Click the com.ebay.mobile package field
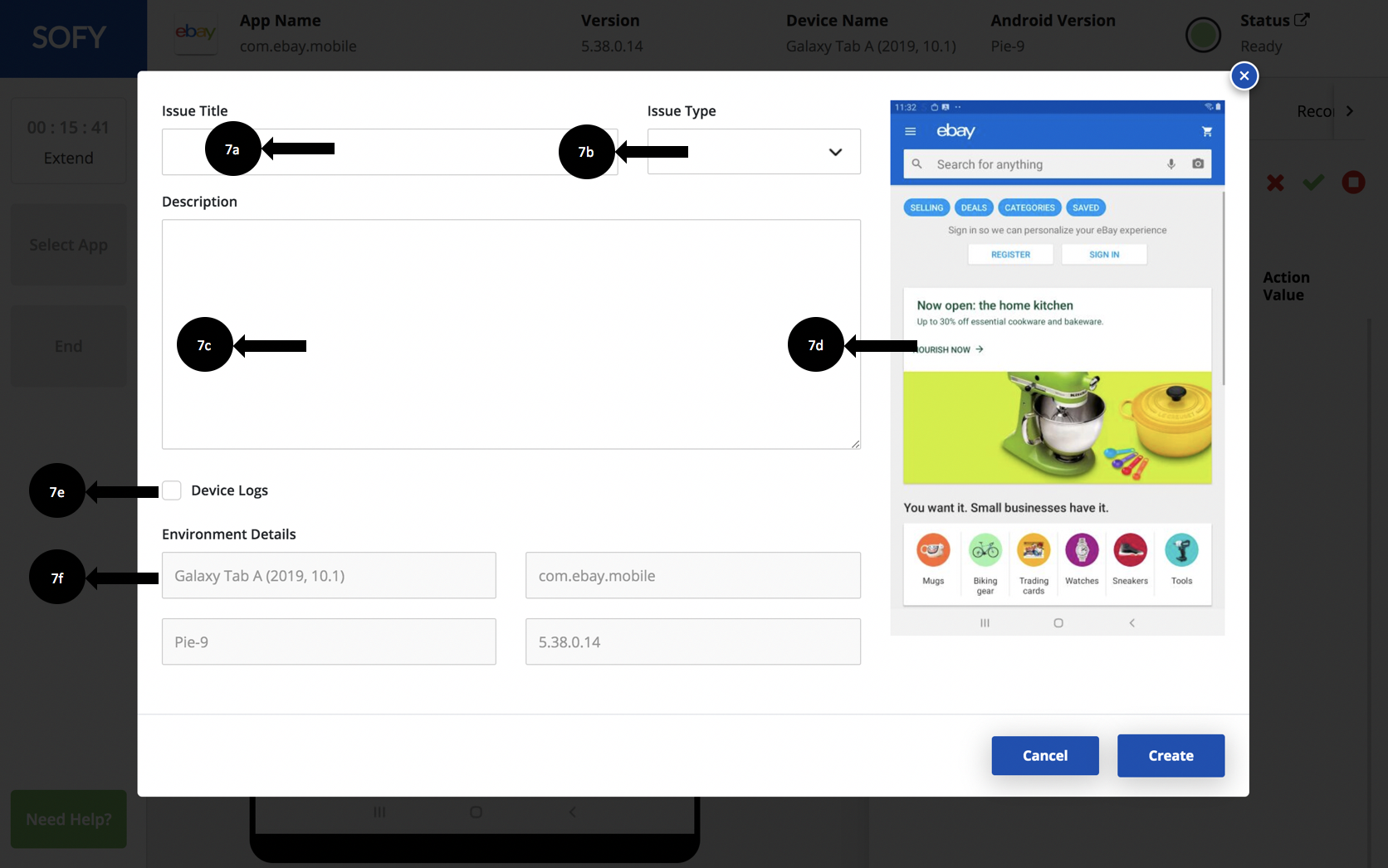This screenshot has height=868, width=1388. click(693, 575)
